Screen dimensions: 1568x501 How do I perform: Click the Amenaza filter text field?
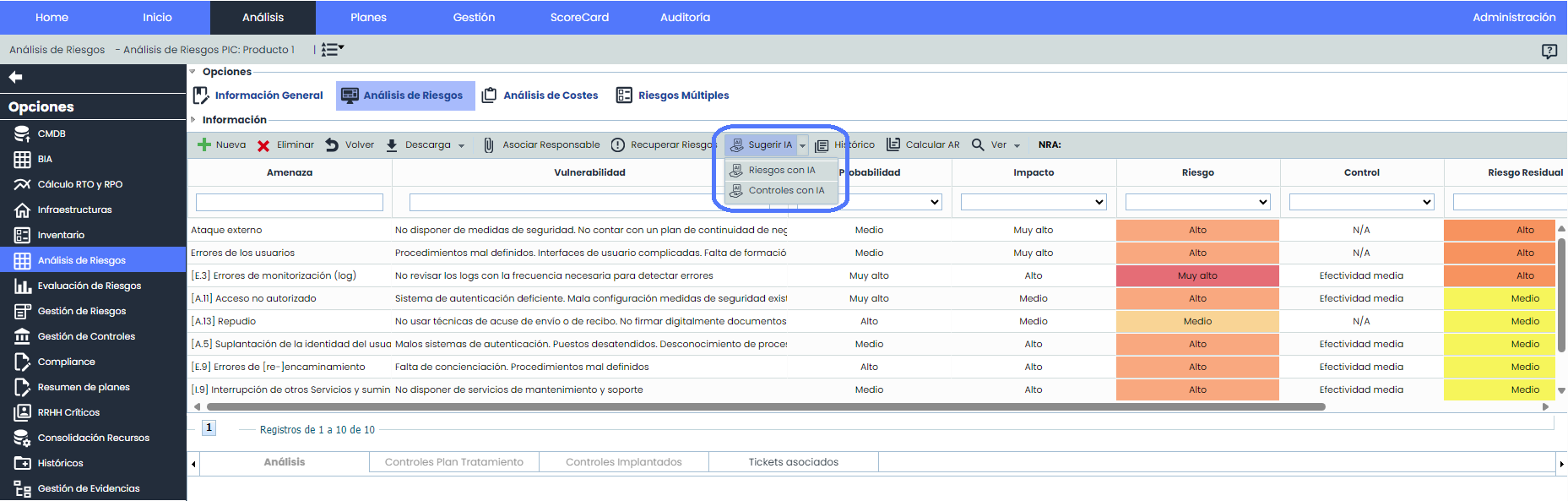(289, 203)
